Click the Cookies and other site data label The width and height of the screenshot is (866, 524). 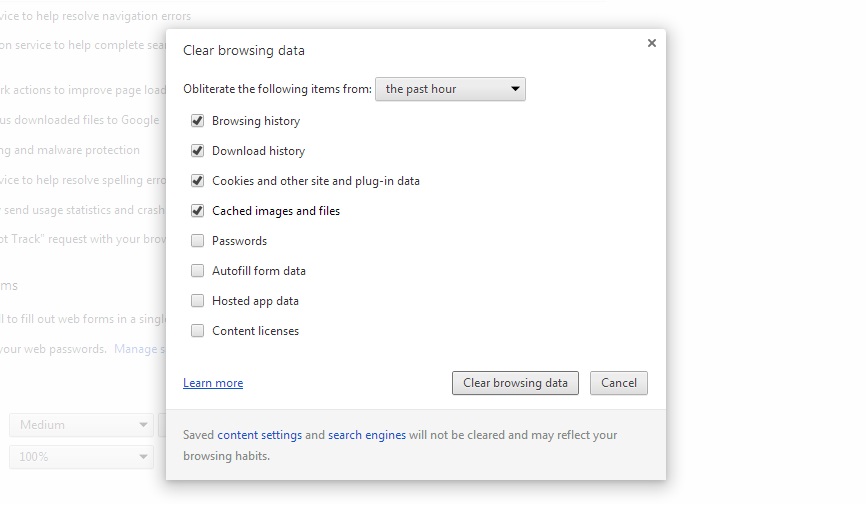pyautogui.click(x=315, y=181)
